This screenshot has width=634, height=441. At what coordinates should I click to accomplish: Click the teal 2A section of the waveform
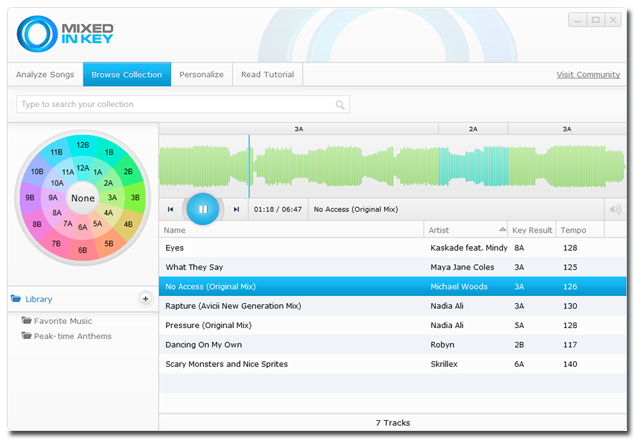(x=473, y=166)
